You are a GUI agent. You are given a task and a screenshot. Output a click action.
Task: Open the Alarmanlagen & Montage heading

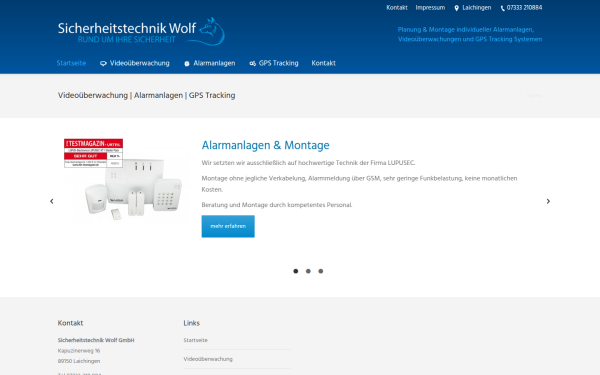coord(266,145)
